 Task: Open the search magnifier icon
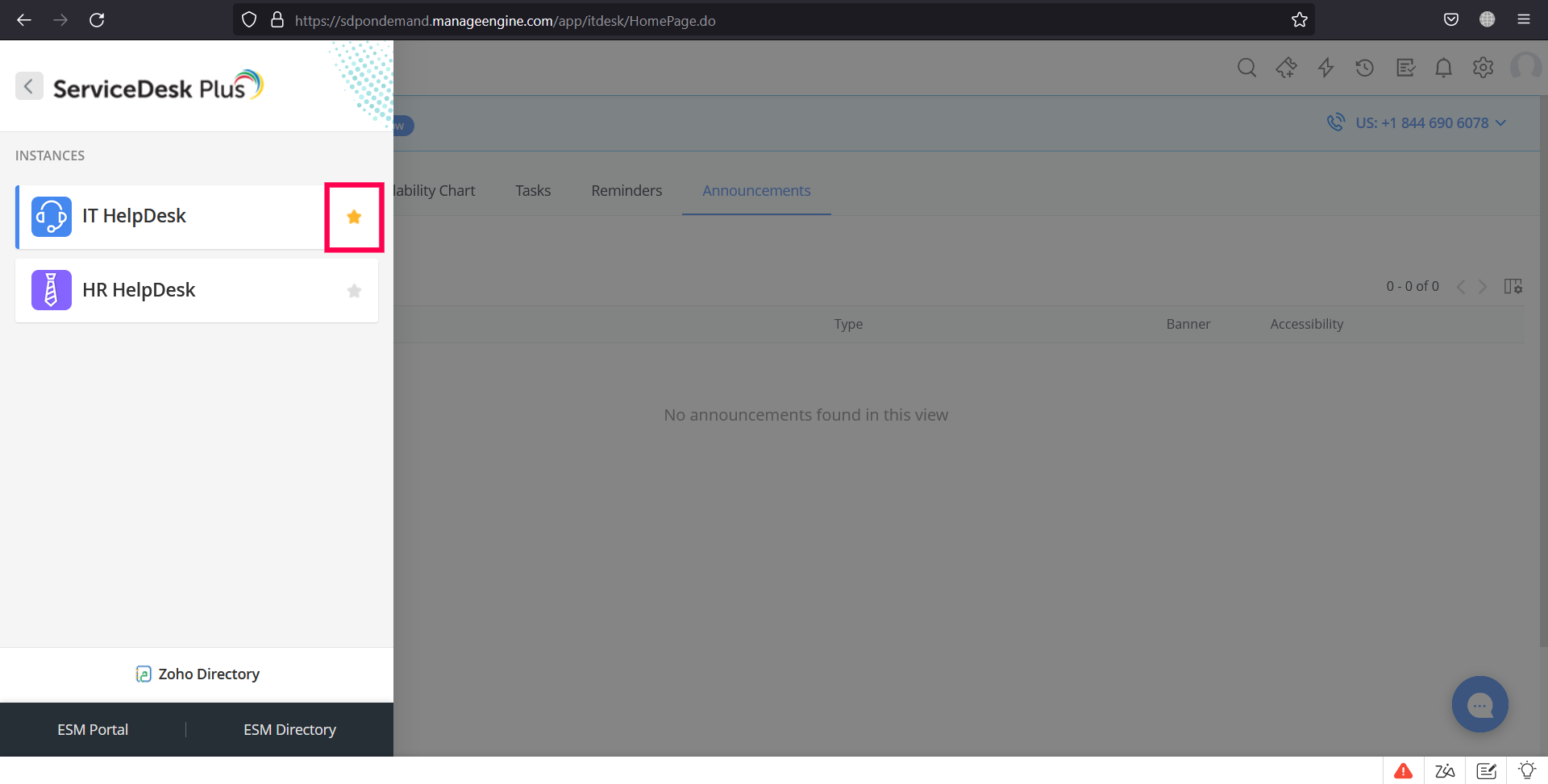click(1246, 68)
